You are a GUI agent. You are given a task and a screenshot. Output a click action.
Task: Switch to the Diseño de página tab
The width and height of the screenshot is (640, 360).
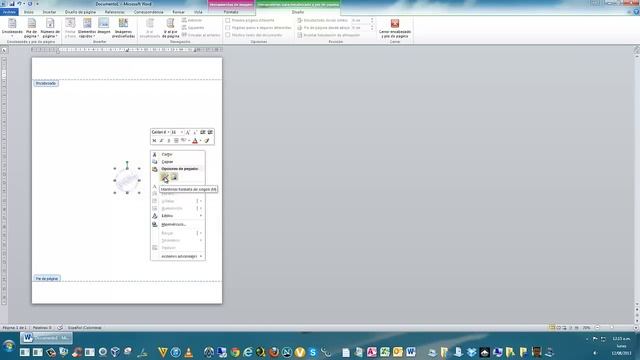(x=80, y=12)
